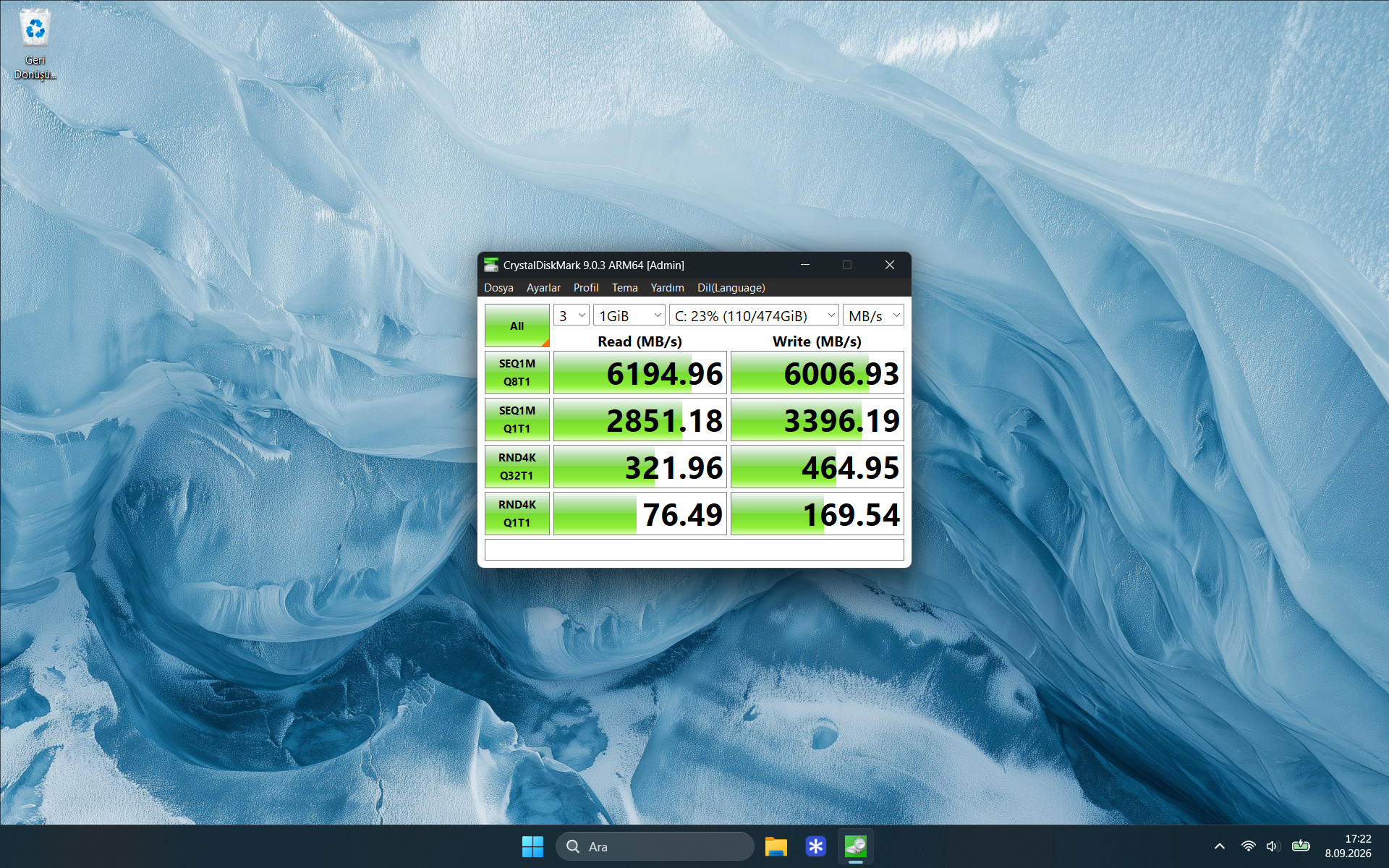This screenshot has height=868, width=1389.
Task: Click the taskbar search box Ara
Action: (655, 846)
